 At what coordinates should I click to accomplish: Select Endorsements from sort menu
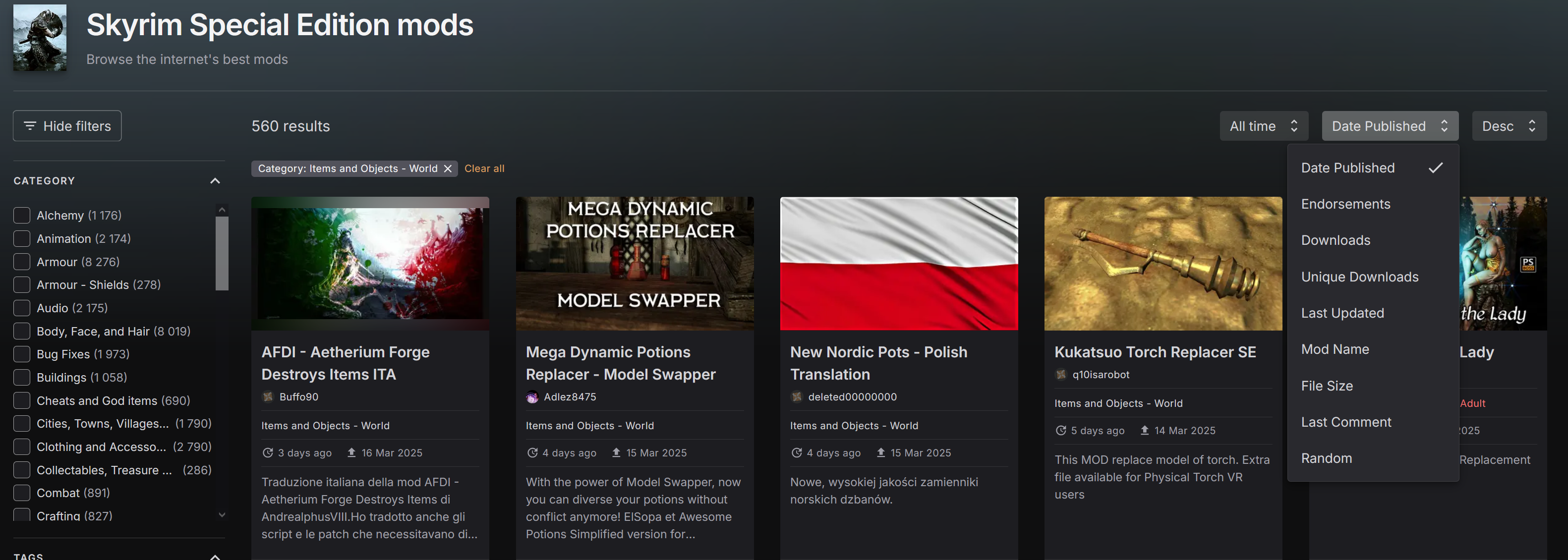click(x=1345, y=204)
